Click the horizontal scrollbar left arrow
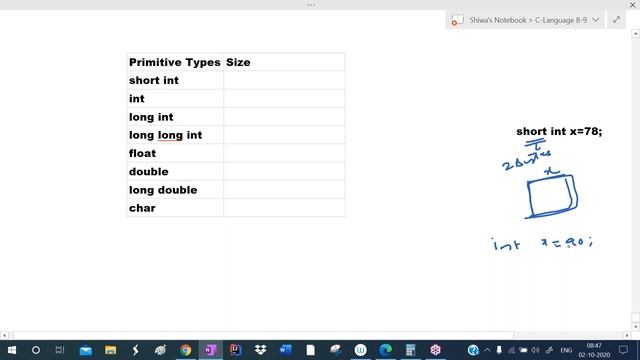This screenshot has width=640, height=360. coord(4,336)
